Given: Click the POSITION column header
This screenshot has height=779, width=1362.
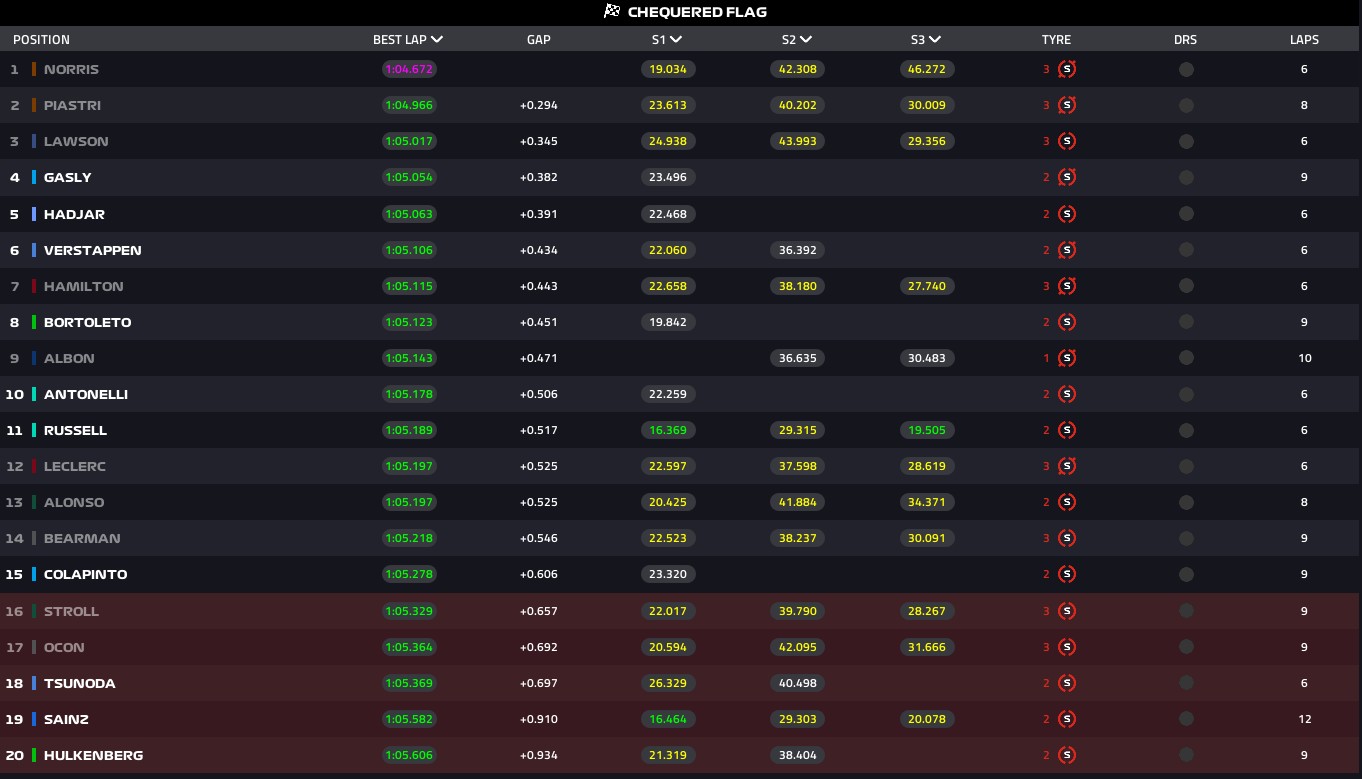Looking at the screenshot, I should pos(41,40).
